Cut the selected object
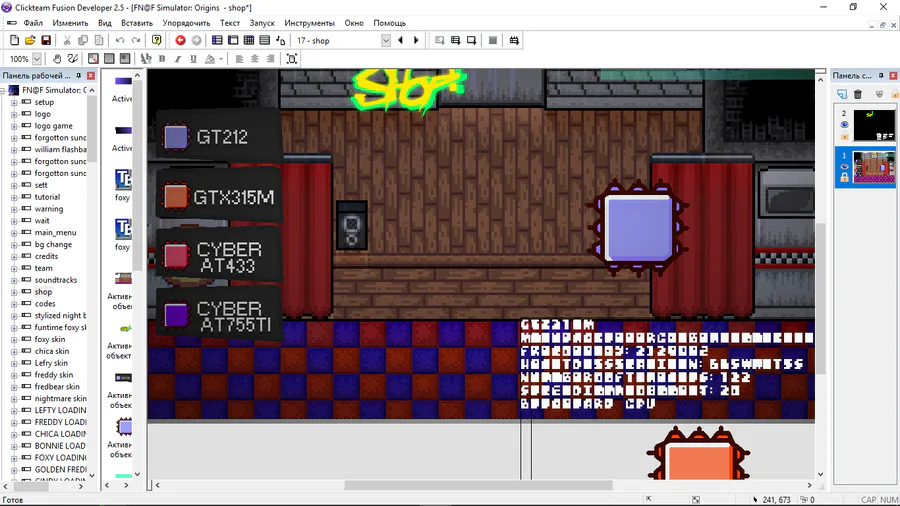 pyautogui.click(x=67, y=40)
